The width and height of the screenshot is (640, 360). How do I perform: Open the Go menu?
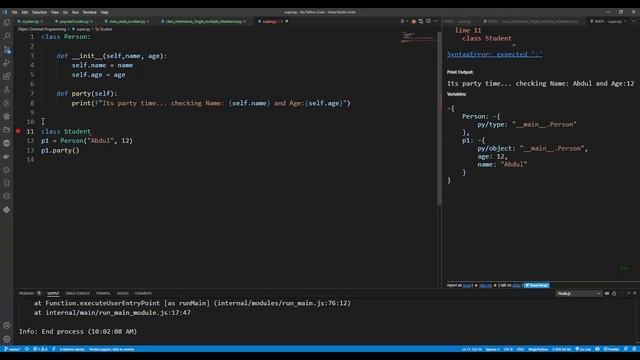click(65, 12)
